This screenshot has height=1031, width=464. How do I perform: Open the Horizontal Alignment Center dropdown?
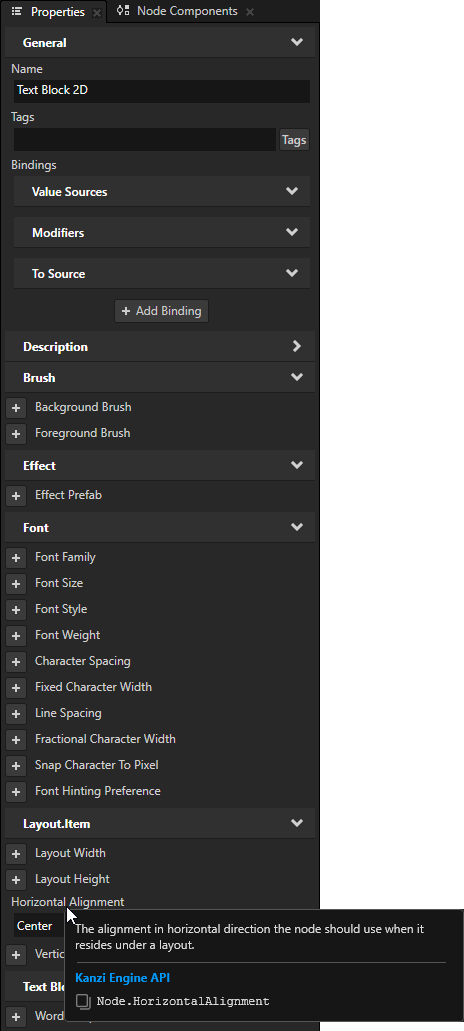click(x=39, y=925)
